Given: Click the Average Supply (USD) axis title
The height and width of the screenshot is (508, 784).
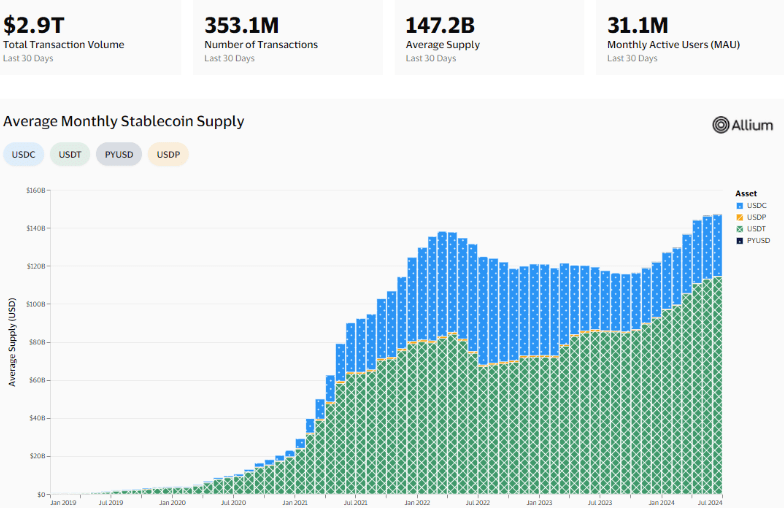Looking at the screenshot, I should click(13, 341).
